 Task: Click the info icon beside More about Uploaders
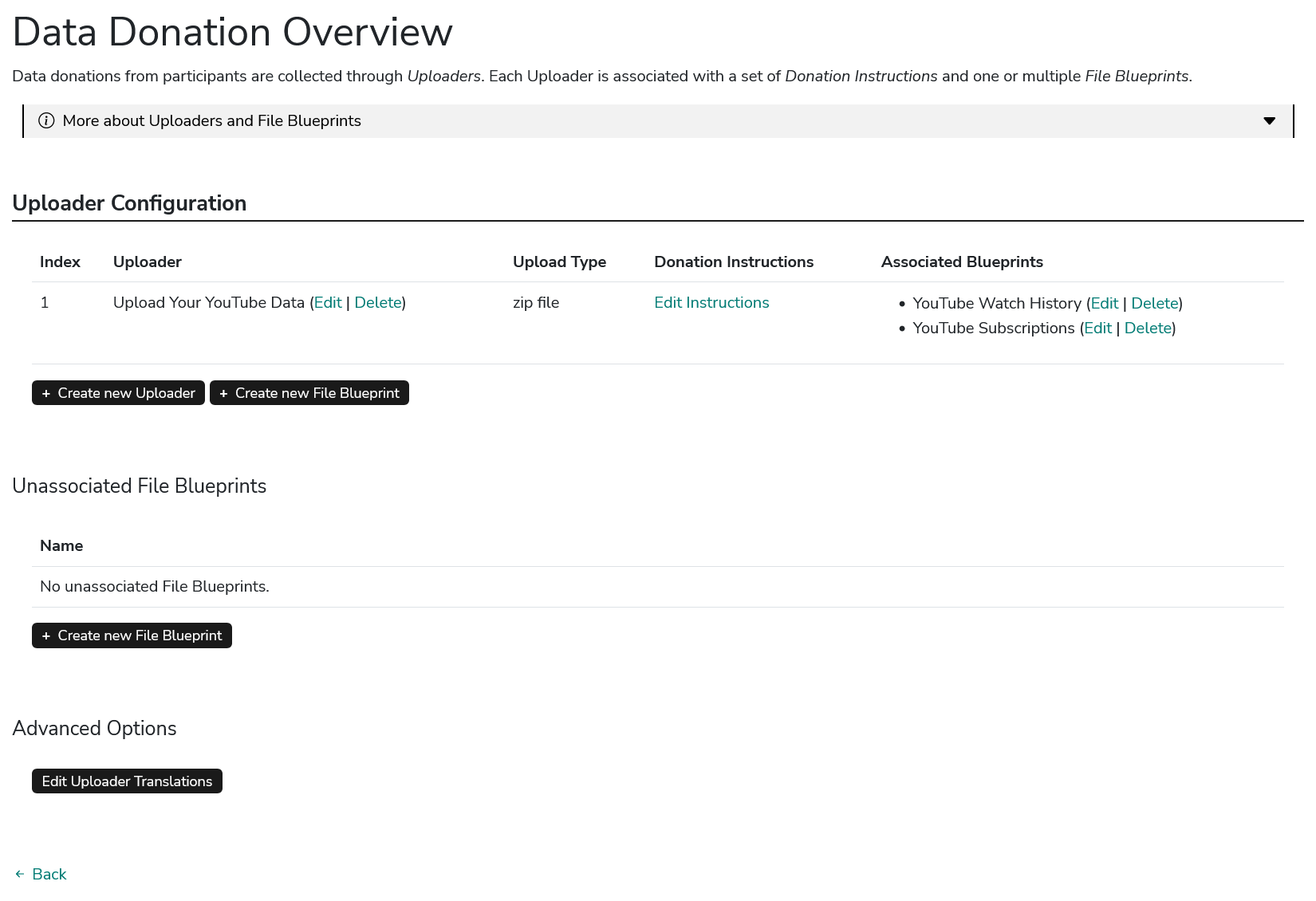click(46, 120)
